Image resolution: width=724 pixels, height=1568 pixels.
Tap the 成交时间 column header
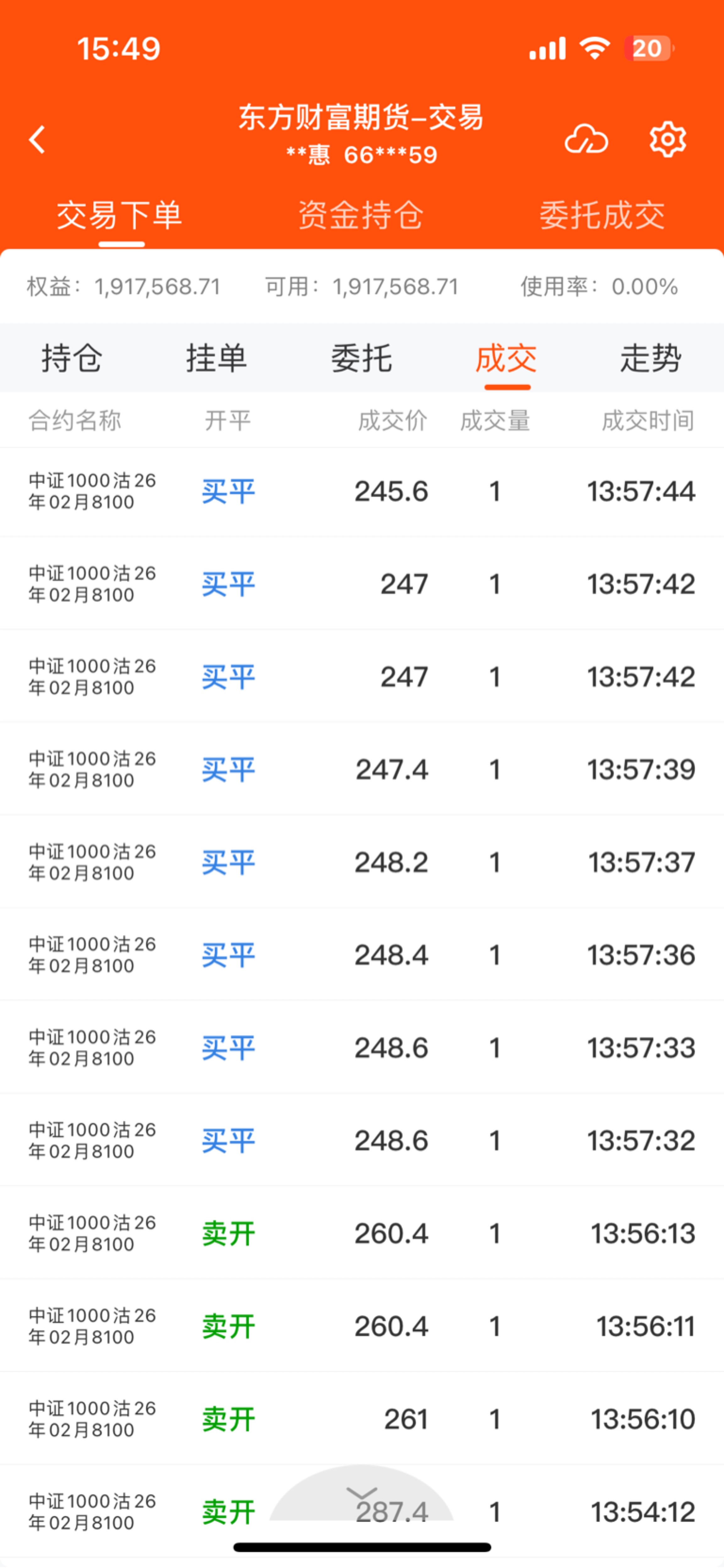click(x=648, y=421)
